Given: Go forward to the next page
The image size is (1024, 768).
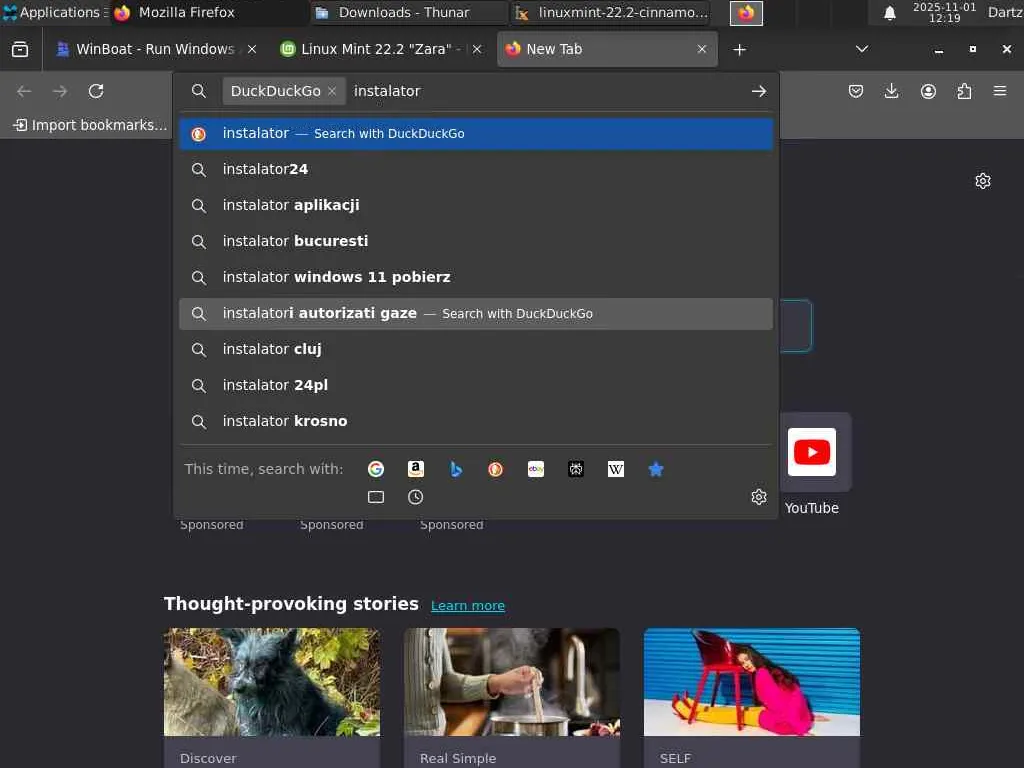Looking at the screenshot, I should (60, 91).
